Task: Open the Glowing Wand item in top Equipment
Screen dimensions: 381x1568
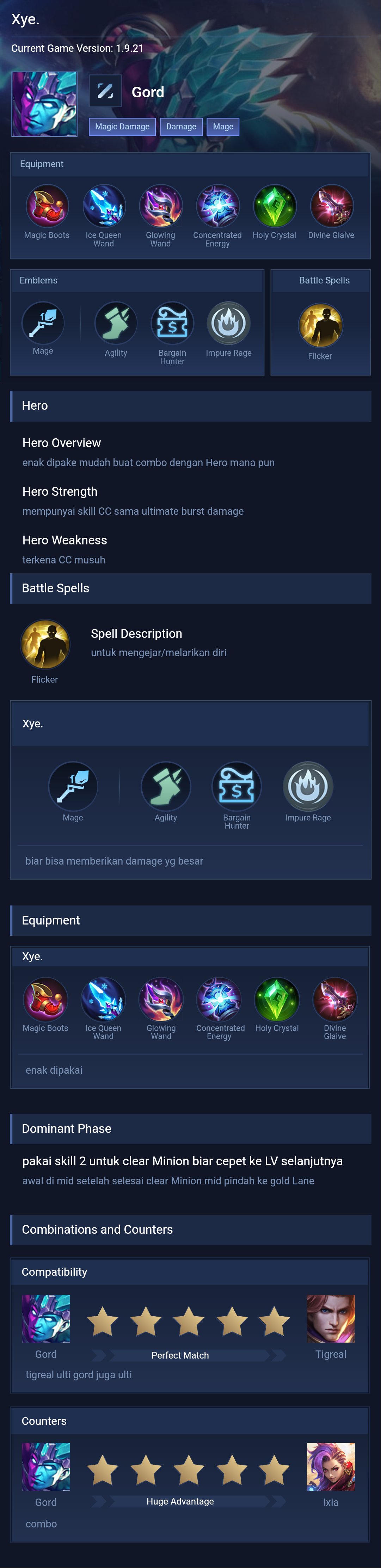Action: pos(161,206)
